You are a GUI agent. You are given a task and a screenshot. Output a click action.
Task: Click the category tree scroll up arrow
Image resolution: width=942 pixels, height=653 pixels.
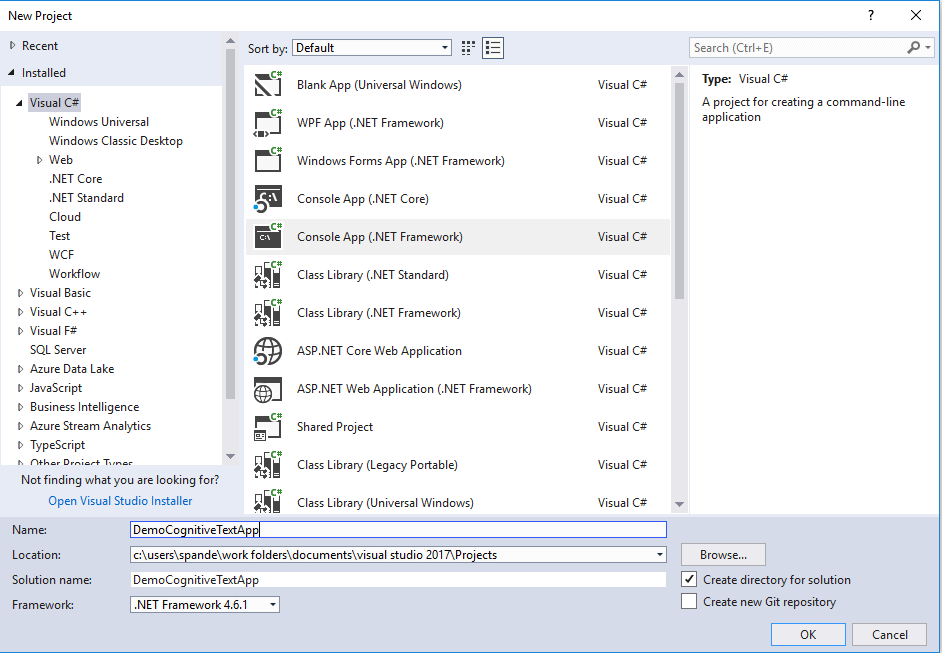tap(230, 41)
